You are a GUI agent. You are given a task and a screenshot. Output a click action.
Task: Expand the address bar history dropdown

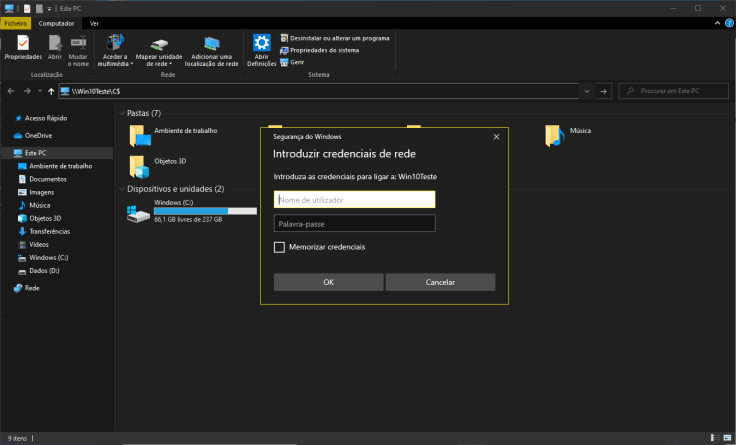(588, 91)
